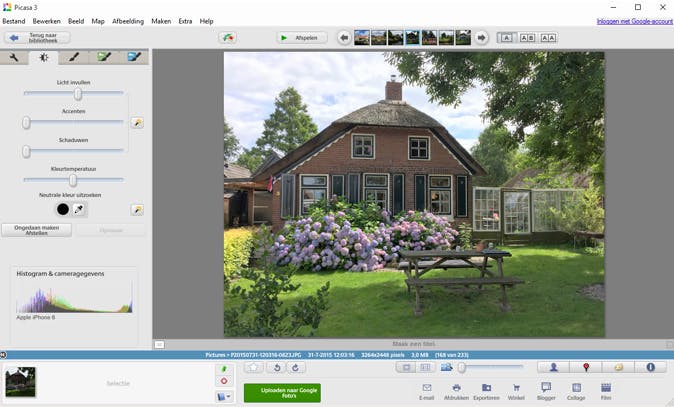Image resolution: width=674 pixels, height=407 pixels.
Task: Adjust the zoom slider handle
Action: click(x=462, y=367)
